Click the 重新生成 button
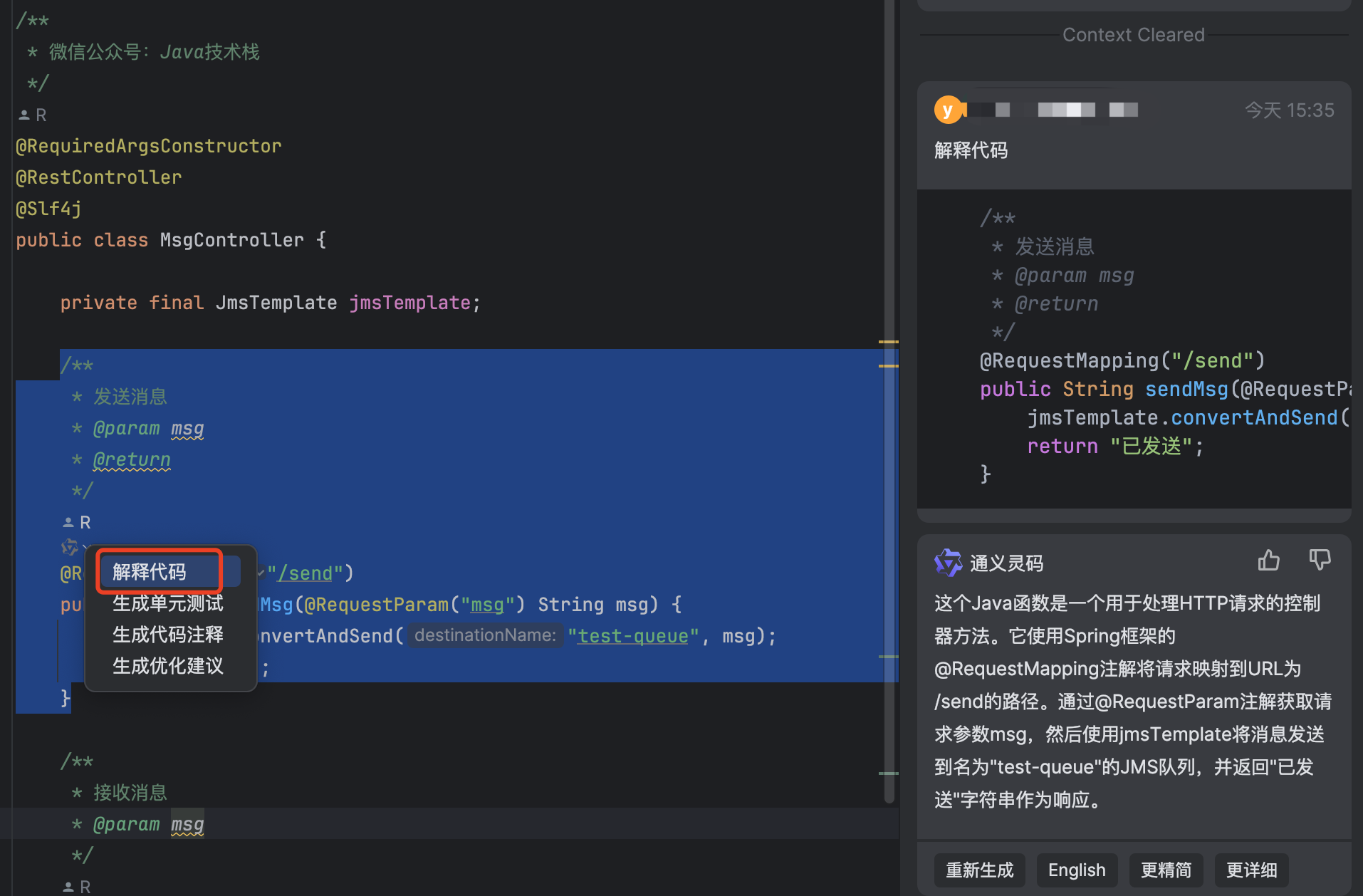 click(x=979, y=870)
